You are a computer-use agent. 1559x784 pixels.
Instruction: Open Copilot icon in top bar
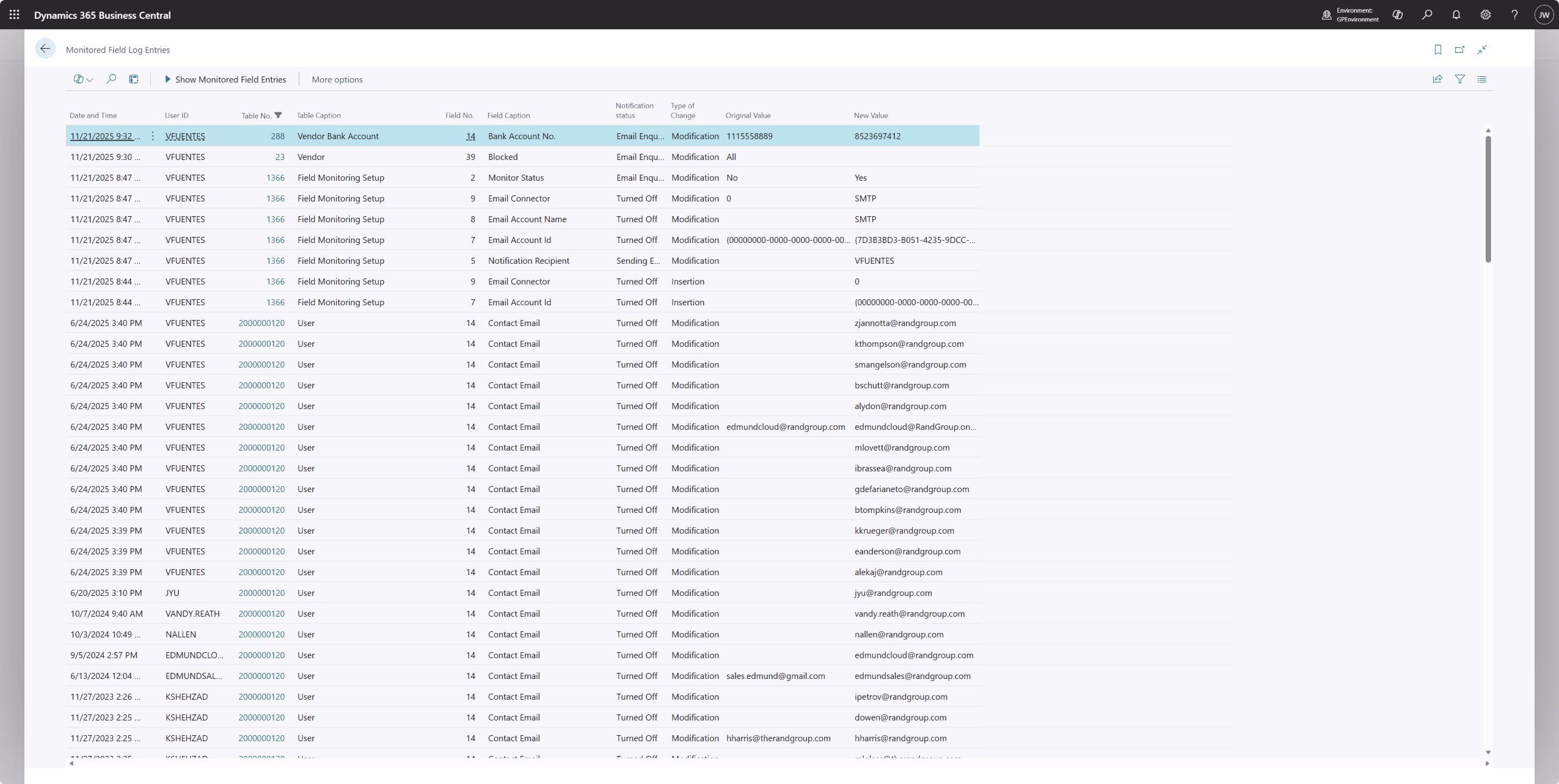[x=1398, y=15]
